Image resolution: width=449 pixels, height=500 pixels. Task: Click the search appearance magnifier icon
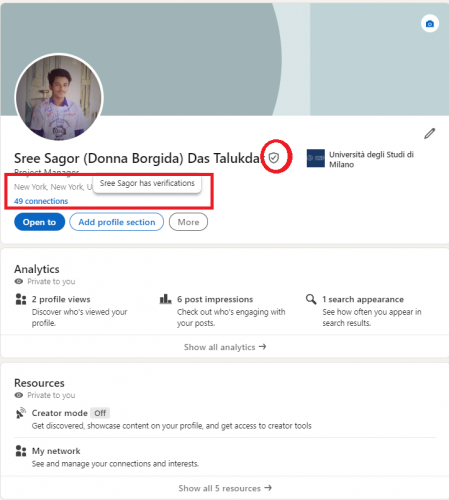311,299
